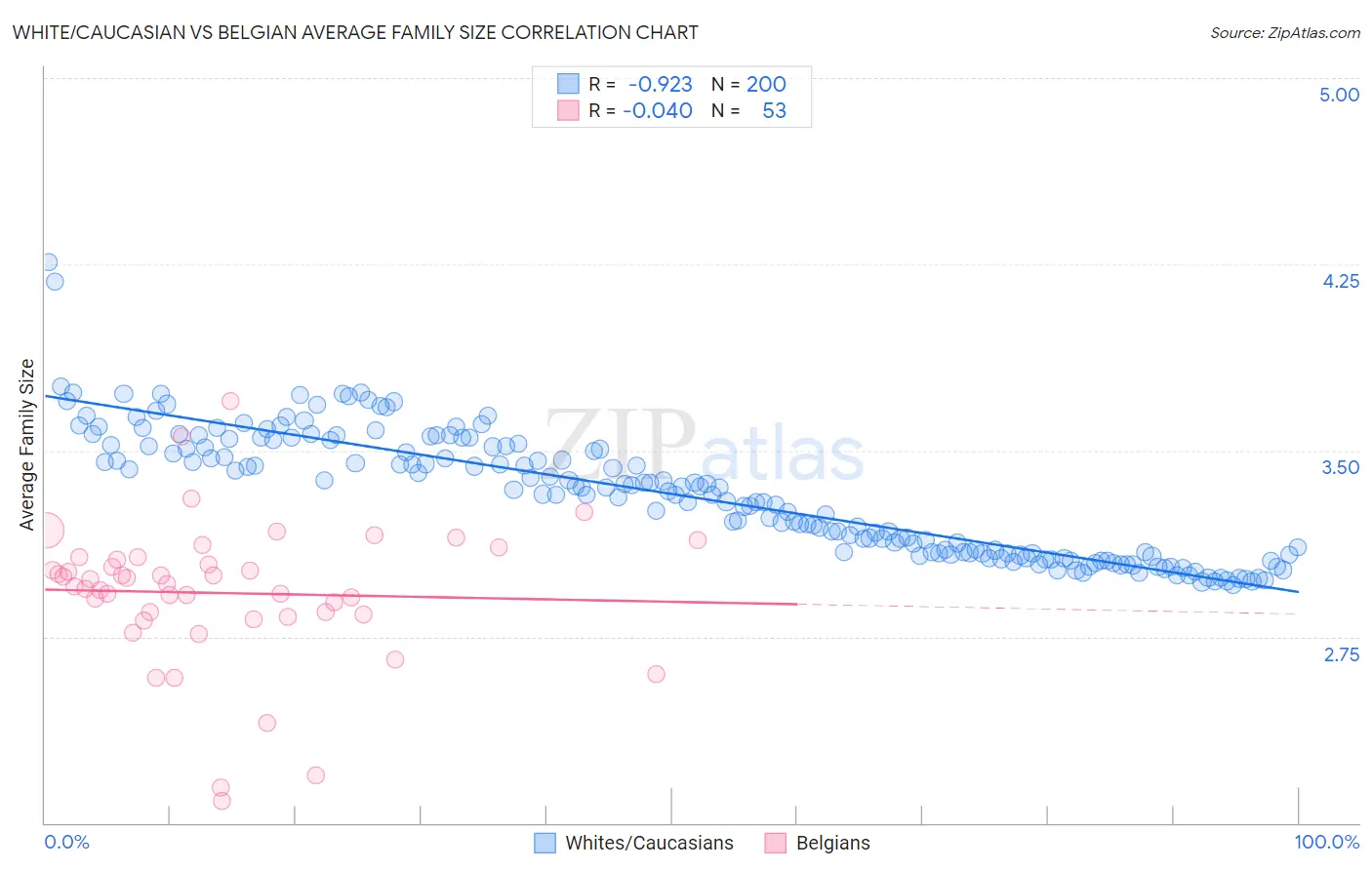
Task: Click the pink swatch beside R = -0.040
Action: click(x=568, y=110)
